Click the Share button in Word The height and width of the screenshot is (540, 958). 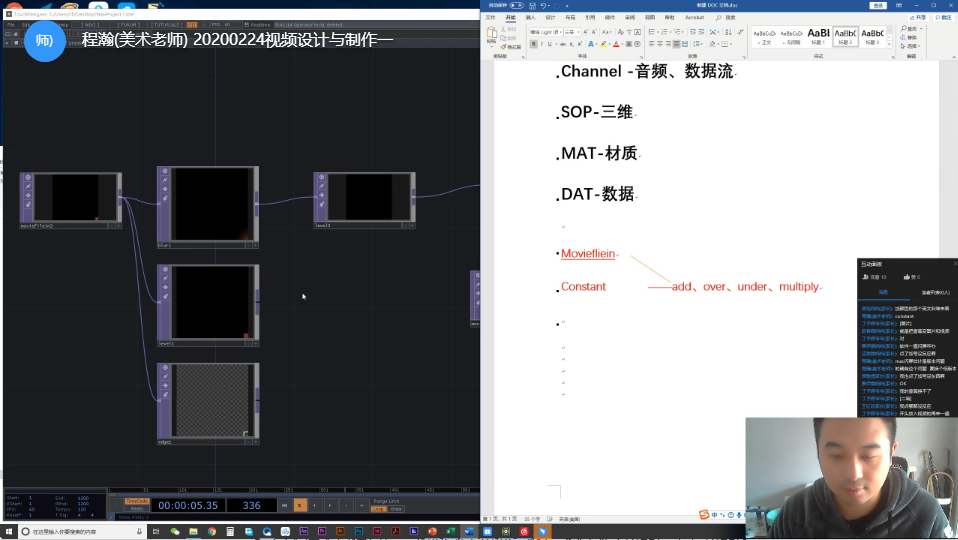click(911, 17)
